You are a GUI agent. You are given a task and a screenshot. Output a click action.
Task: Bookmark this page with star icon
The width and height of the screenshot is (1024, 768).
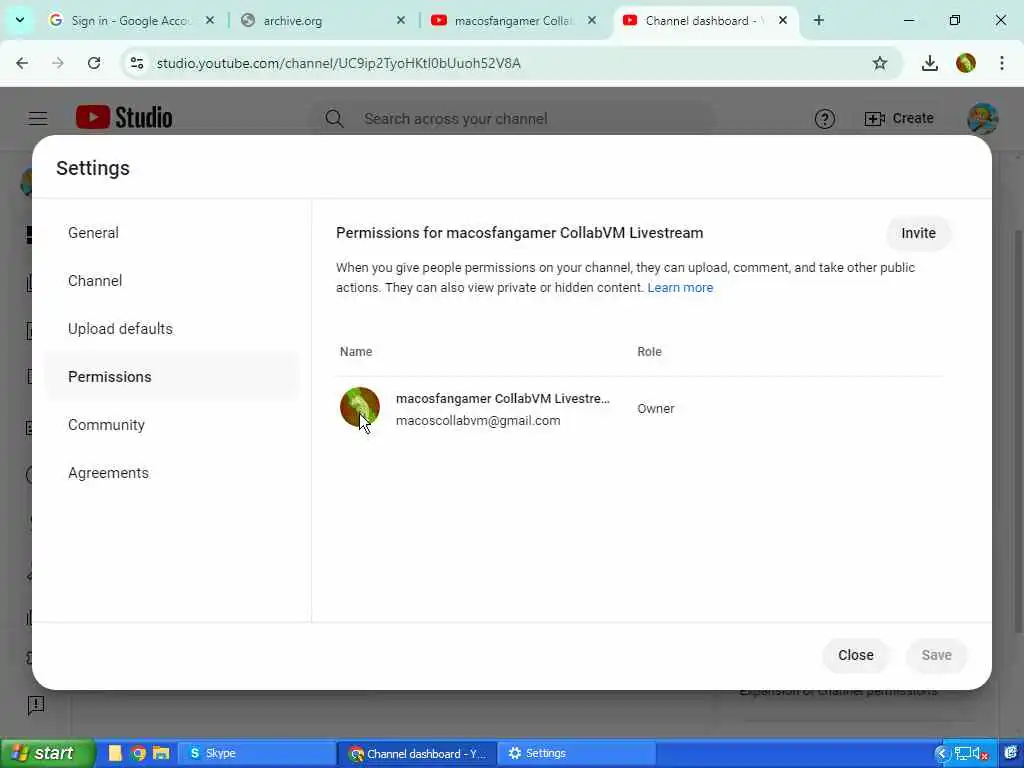[880, 63]
